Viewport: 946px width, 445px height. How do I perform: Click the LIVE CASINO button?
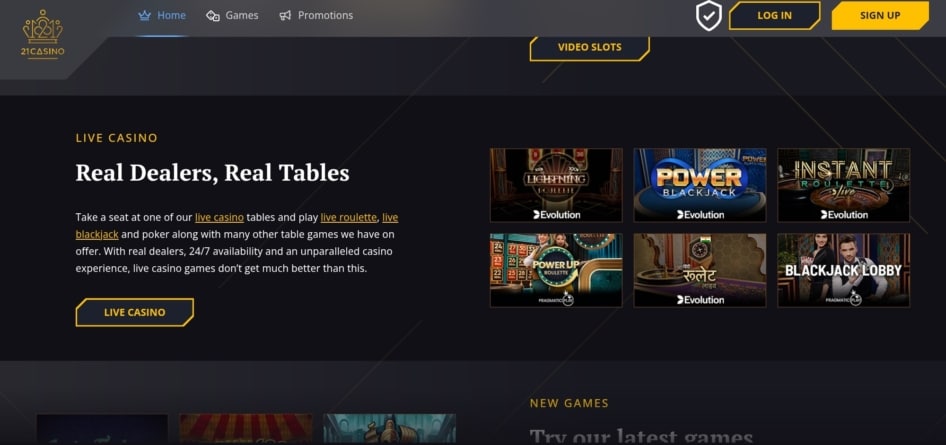tap(135, 312)
